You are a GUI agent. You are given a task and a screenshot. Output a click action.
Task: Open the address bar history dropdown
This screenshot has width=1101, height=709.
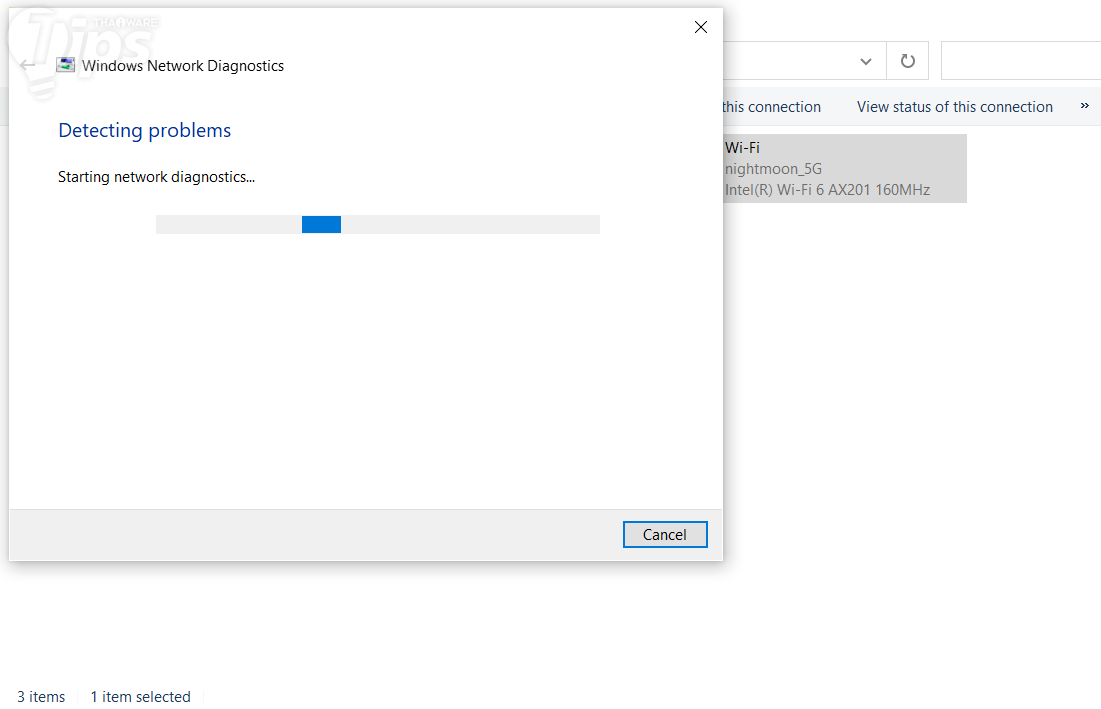866,61
